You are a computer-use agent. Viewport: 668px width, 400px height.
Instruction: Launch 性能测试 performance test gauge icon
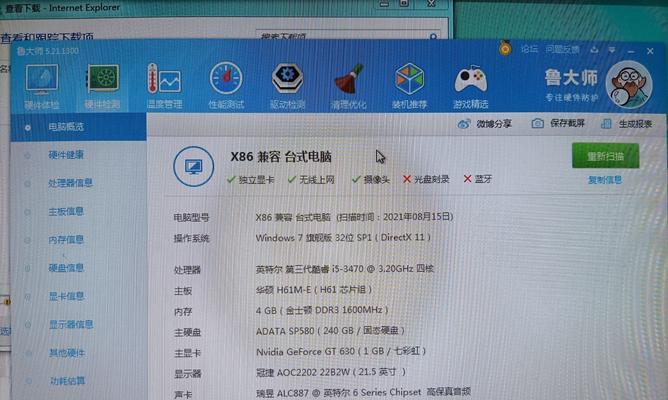point(226,86)
